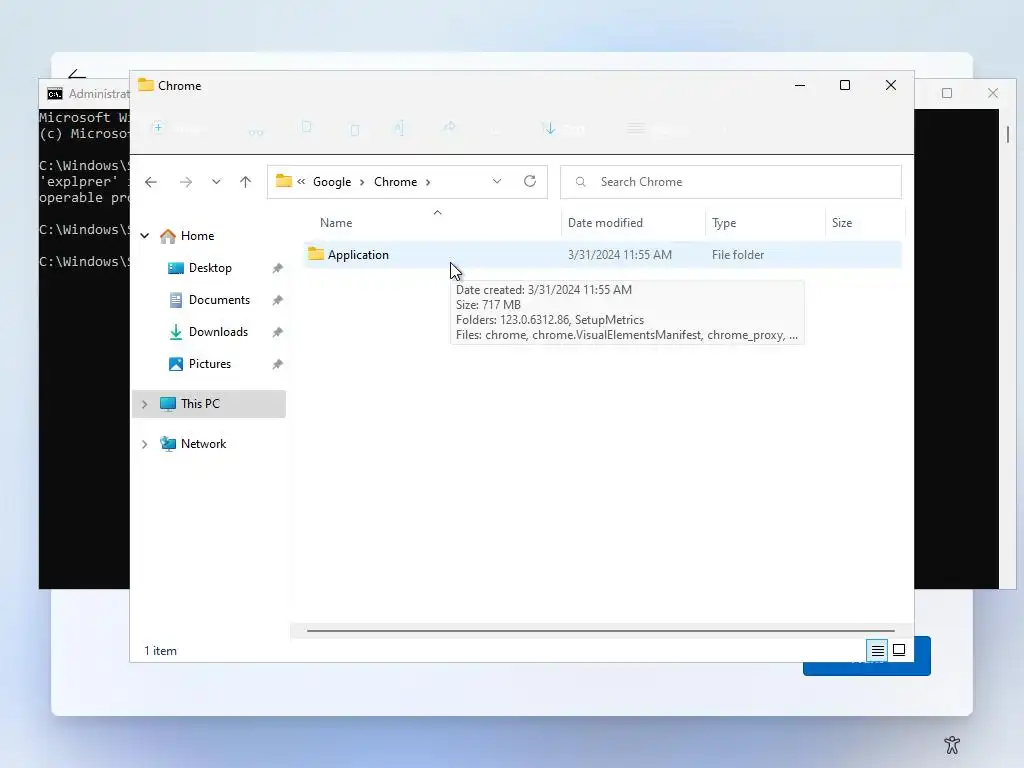
Task: Click the Search Chrome input field
Action: (731, 182)
